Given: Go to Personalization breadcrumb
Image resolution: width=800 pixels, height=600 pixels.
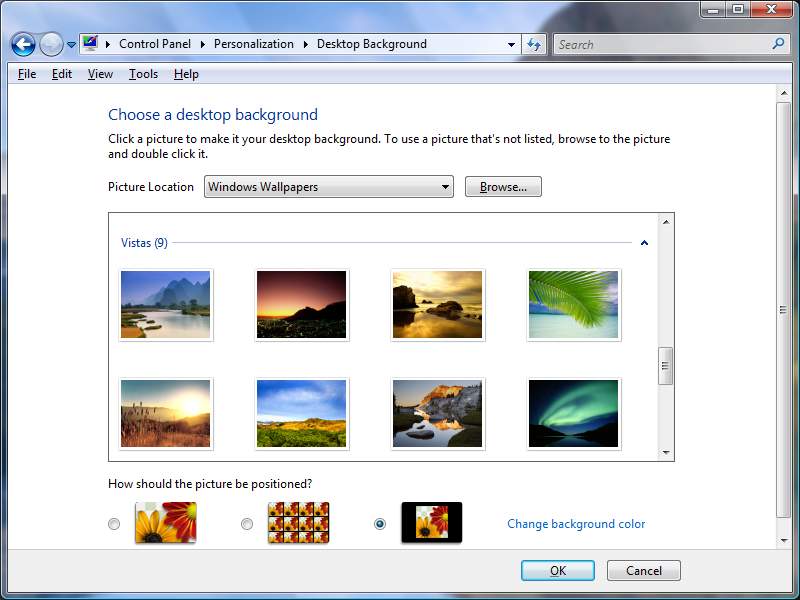Looking at the screenshot, I should click(x=254, y=44).
